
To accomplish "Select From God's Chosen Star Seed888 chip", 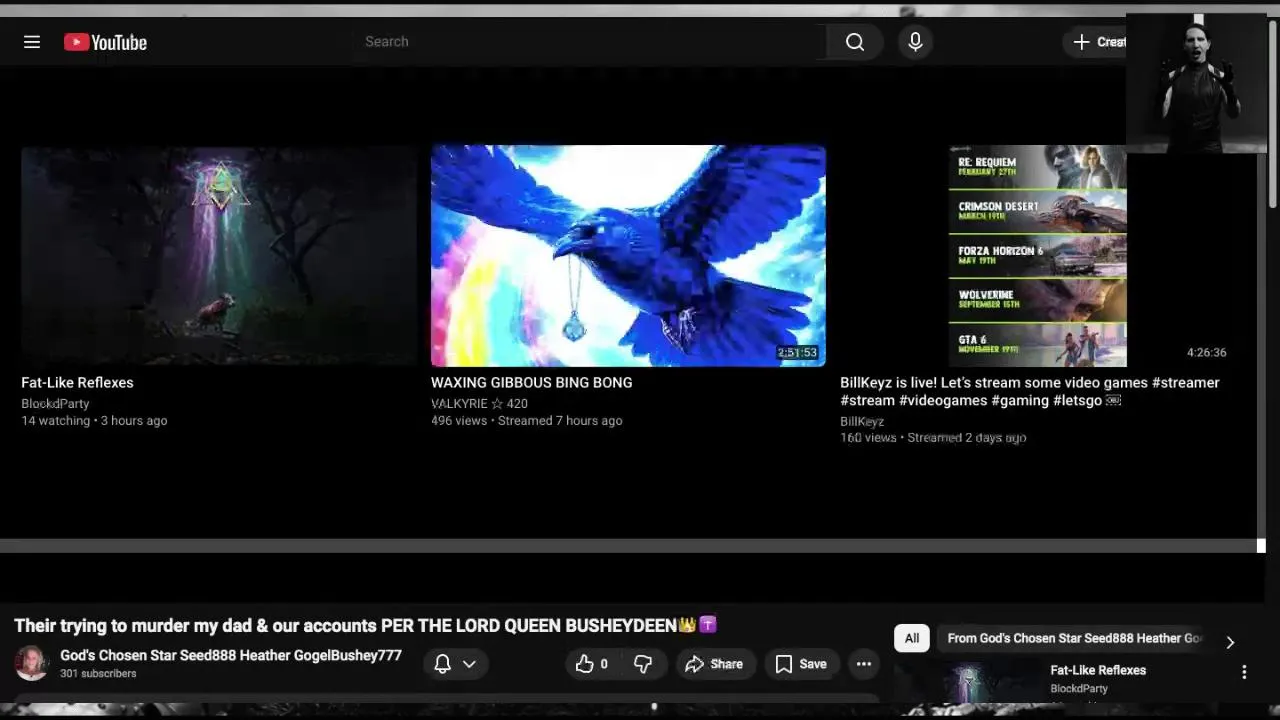I will click(1074, 638).
